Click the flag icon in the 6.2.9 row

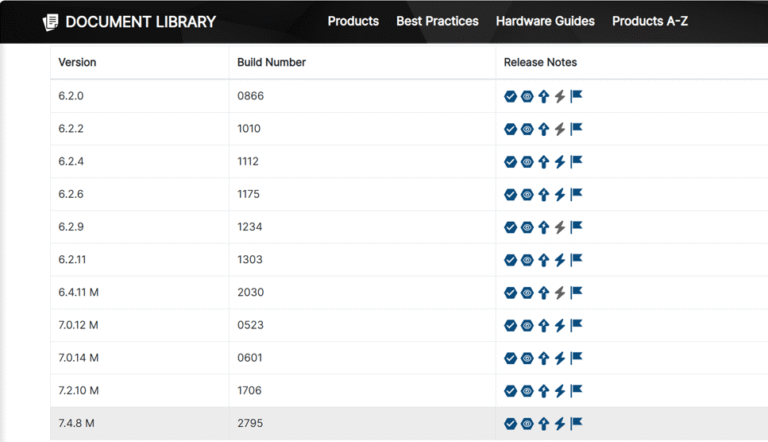click(x=576, y=227)
